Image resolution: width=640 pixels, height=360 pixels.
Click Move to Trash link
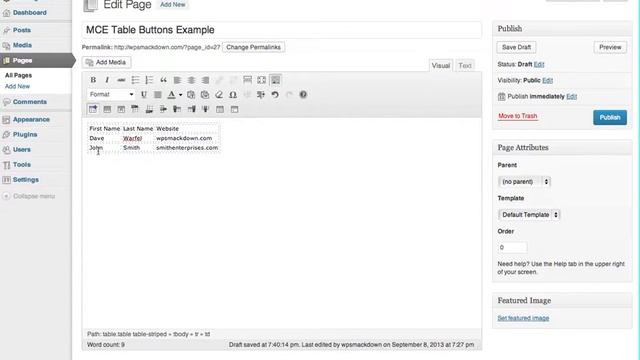pos(518,116)
